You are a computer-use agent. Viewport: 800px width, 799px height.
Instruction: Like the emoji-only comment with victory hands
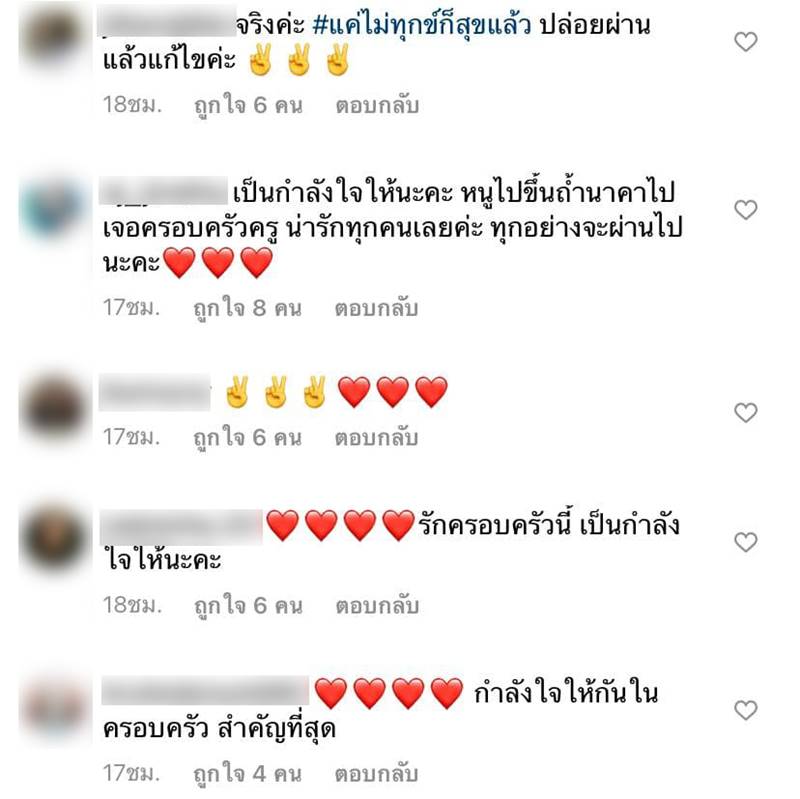(745, 412)
